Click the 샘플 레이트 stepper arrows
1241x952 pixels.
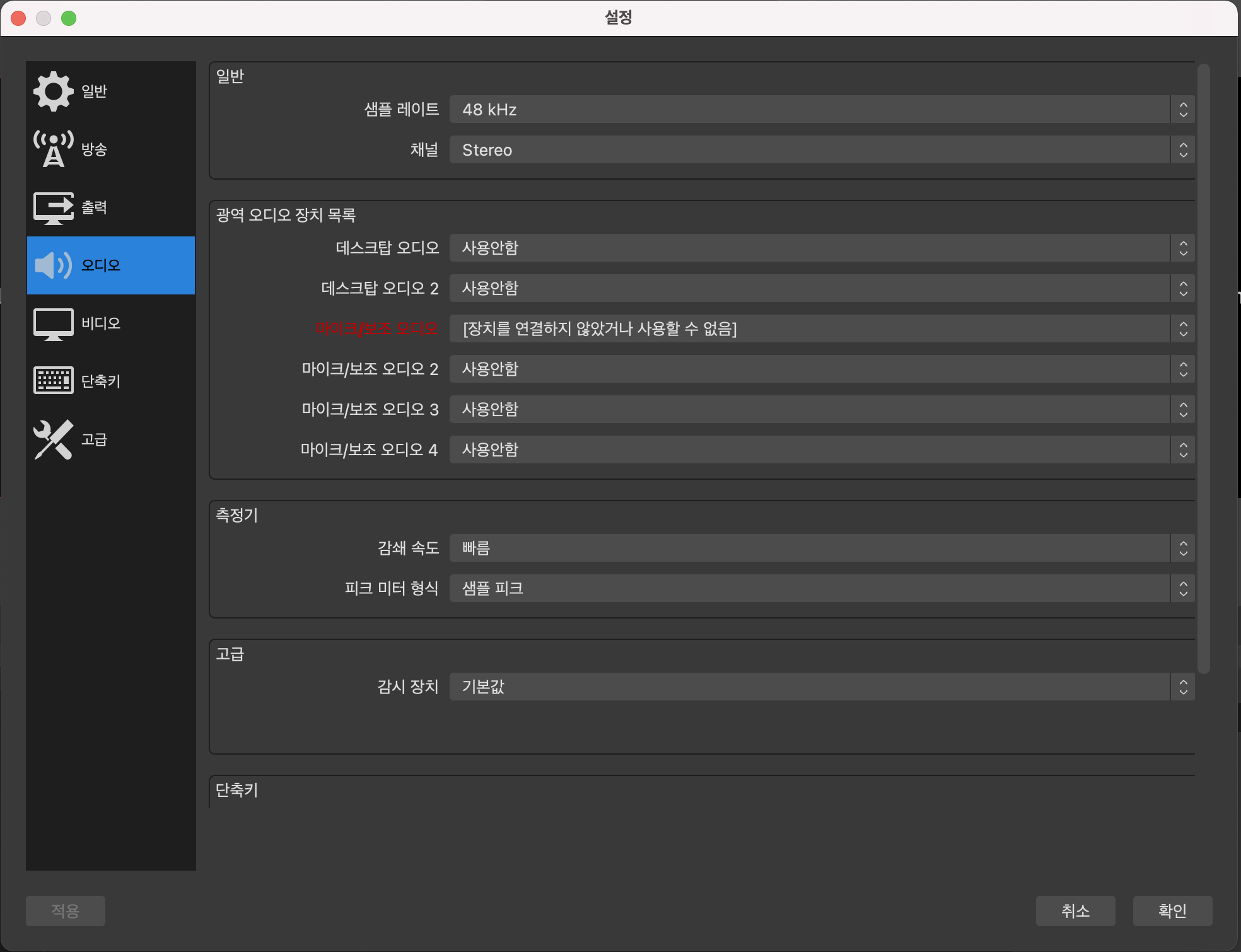(x=1183, y=110)
